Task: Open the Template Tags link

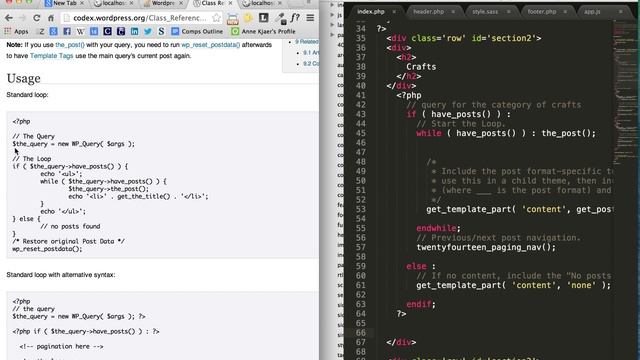Action: 51,56
